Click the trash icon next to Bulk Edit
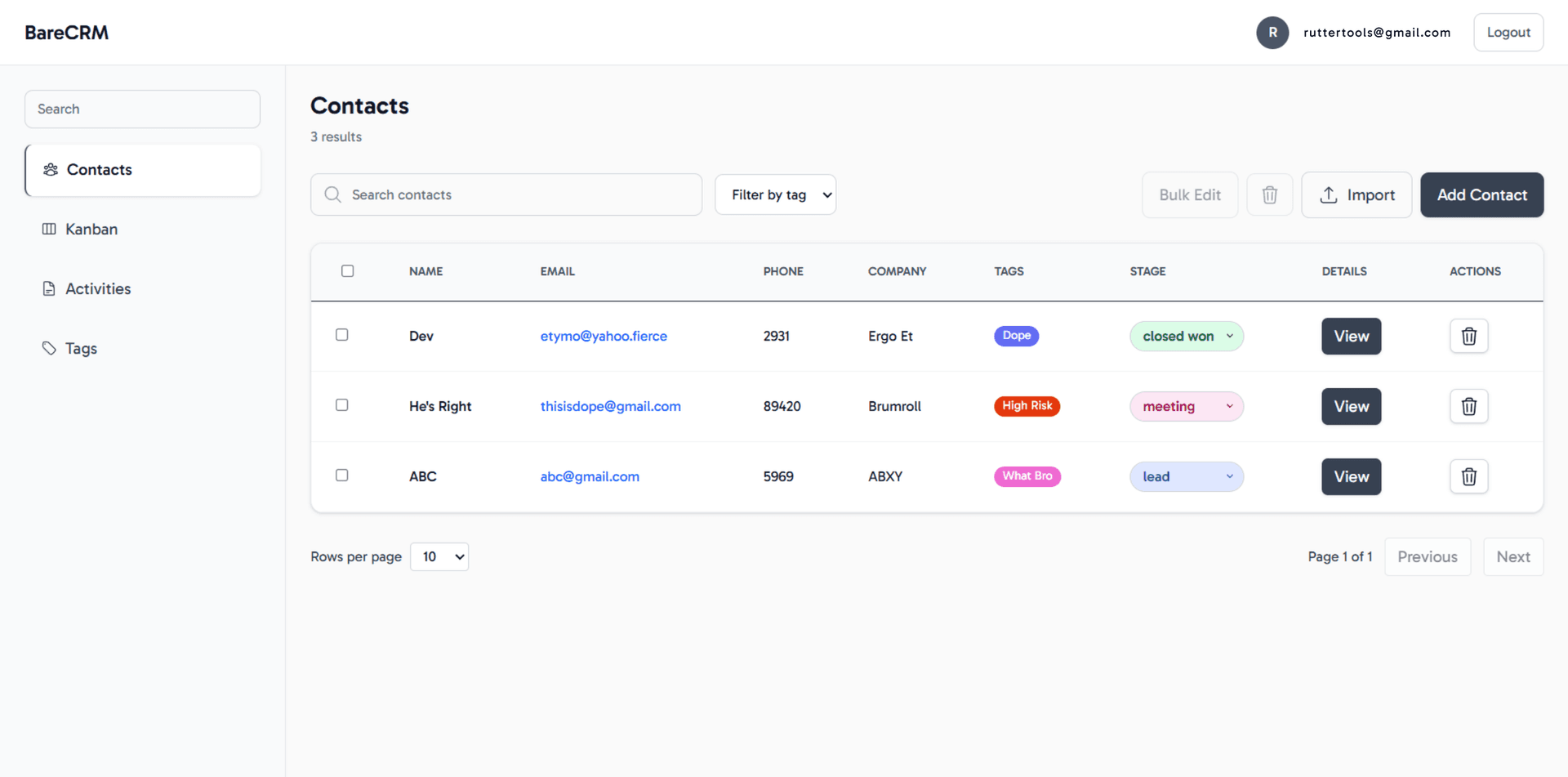The height and width of the screenshot is (777, 1568). pos(1269,194)
